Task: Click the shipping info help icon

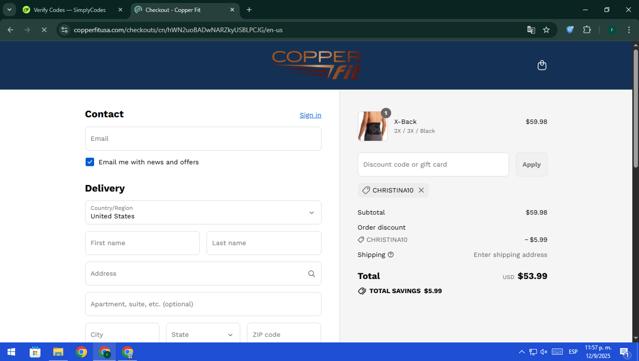Action: point(391,255)
